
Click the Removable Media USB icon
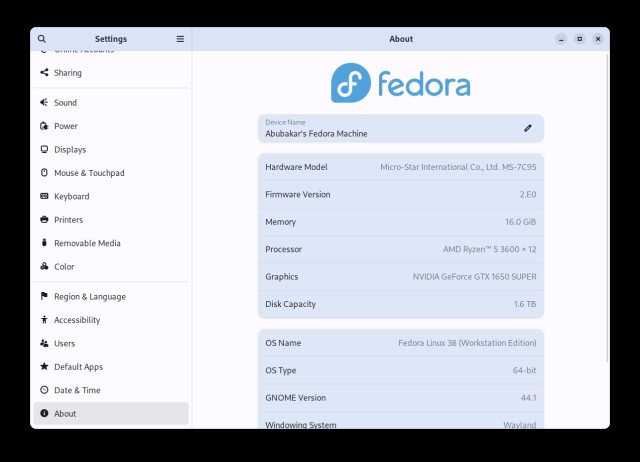pyautogui.click(x=44, y=242)
